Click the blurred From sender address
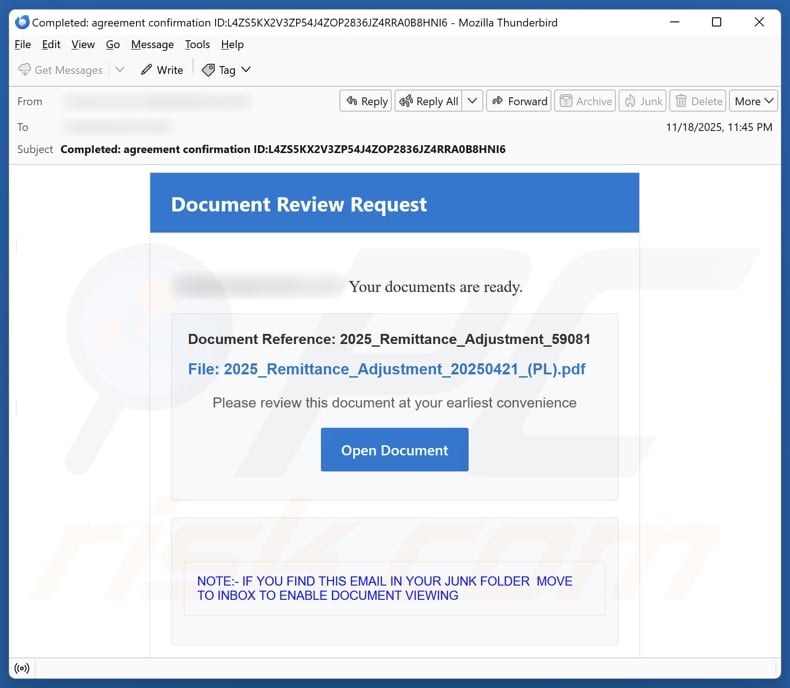790x688 pixels. pyautogui.click(x=157, y=101)
